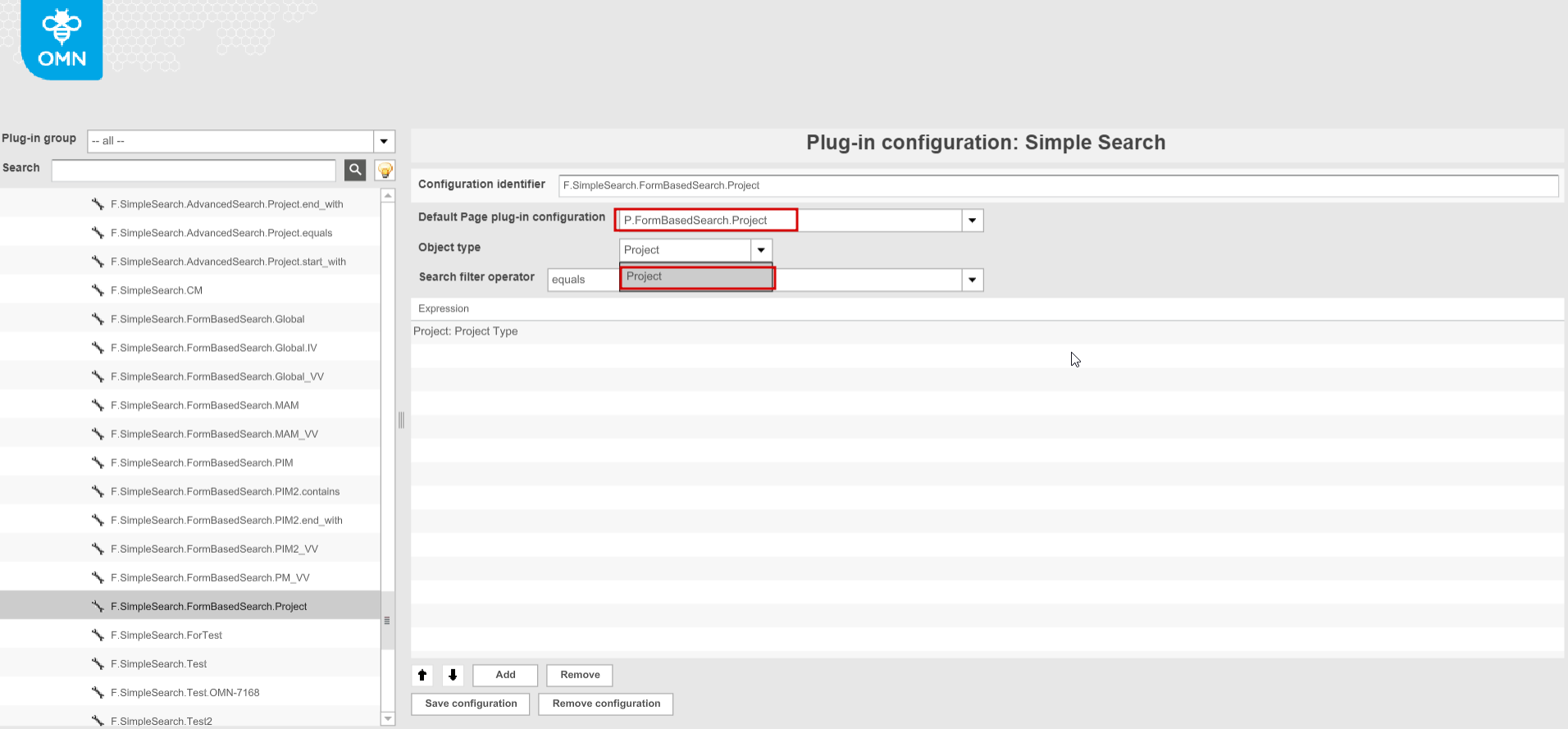The width and height of the screenshot is (1568, 729).
Task: Click the Remove button
Action: tap(580, 675)
